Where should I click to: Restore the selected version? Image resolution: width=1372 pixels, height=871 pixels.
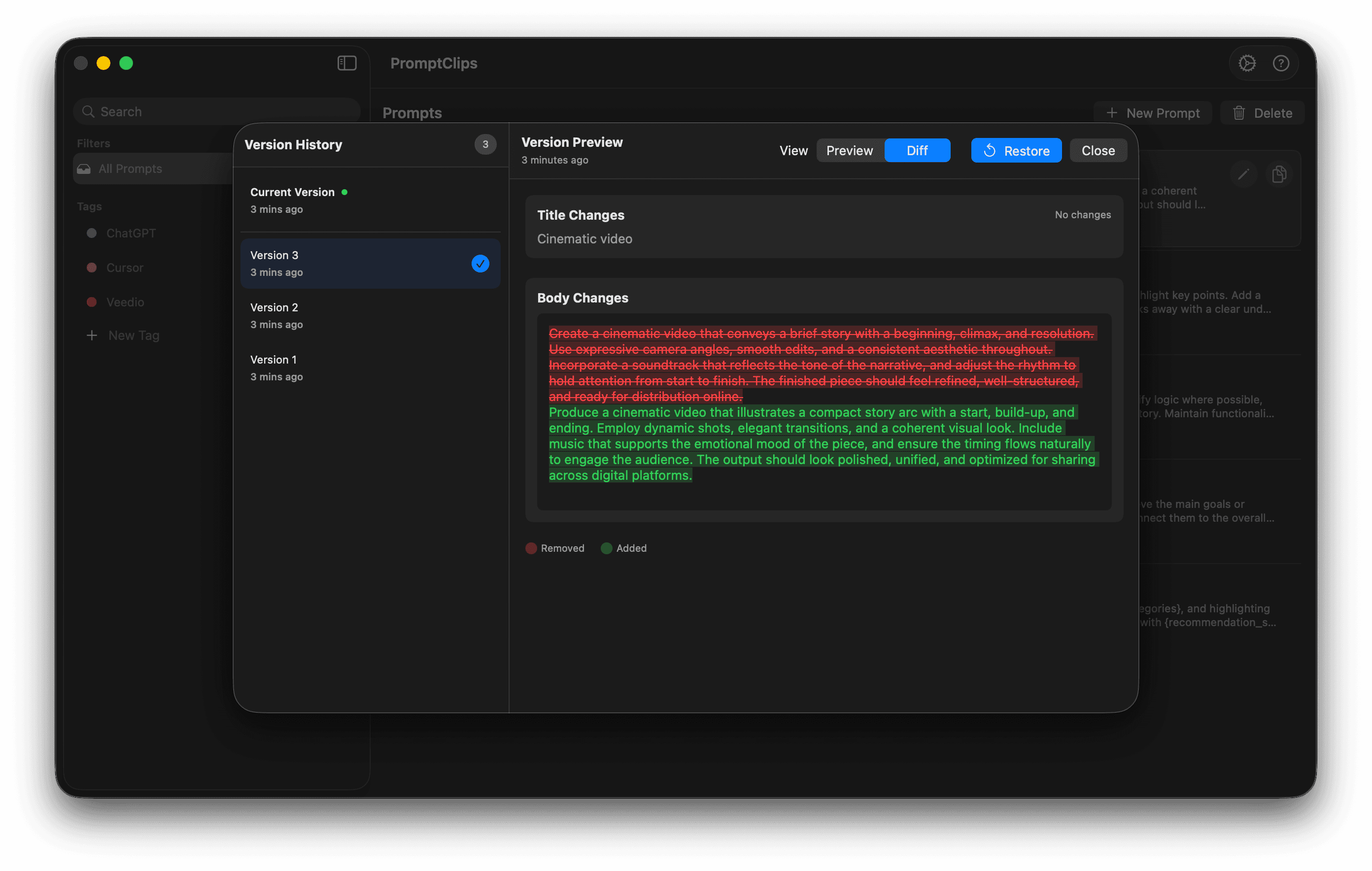[1016, 150]
